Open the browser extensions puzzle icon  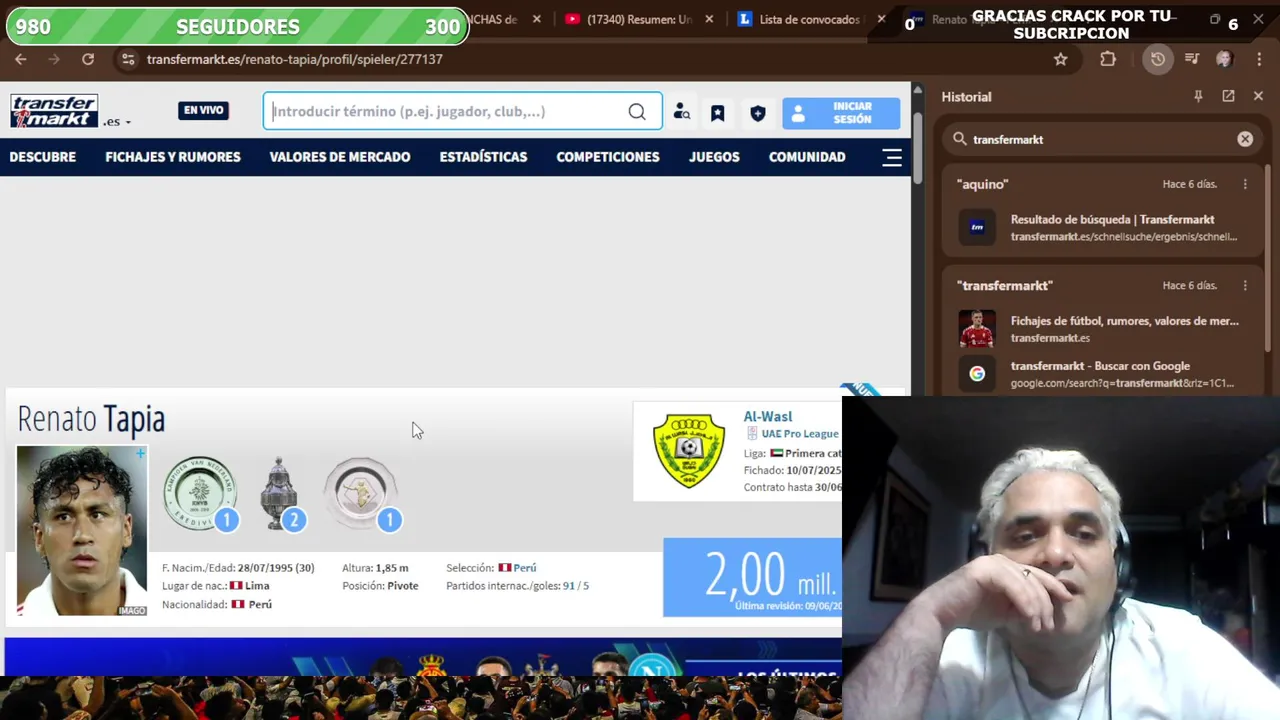[x=1108, y=59]
